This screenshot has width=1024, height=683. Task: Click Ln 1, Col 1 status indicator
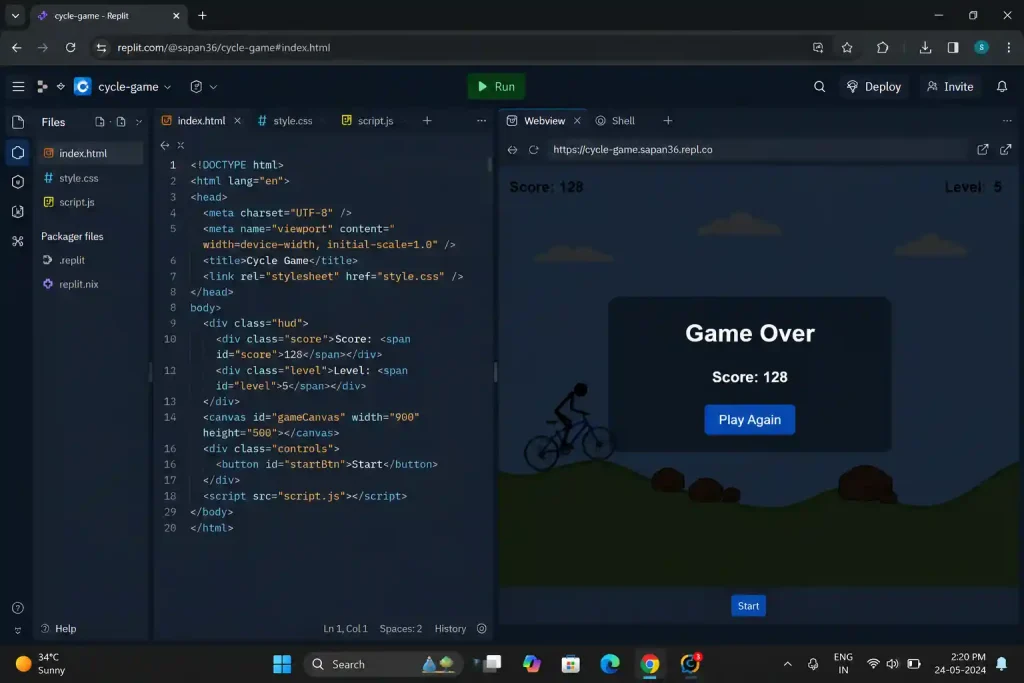[x=345, y=629]
